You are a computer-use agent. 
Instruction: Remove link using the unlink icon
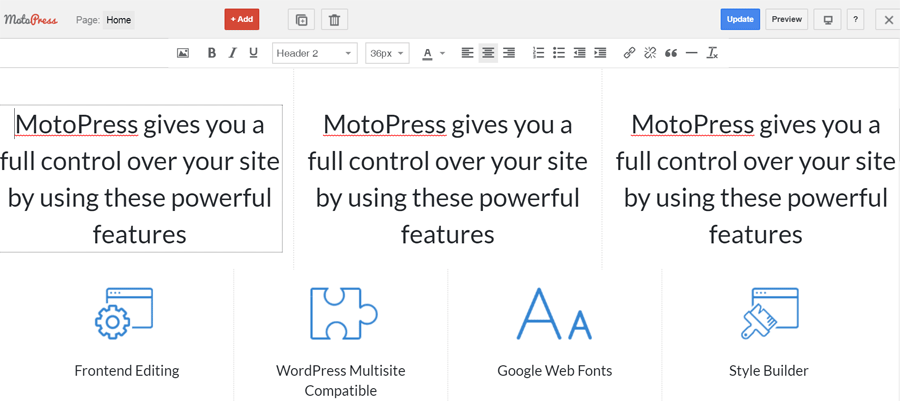coord(650,53)
